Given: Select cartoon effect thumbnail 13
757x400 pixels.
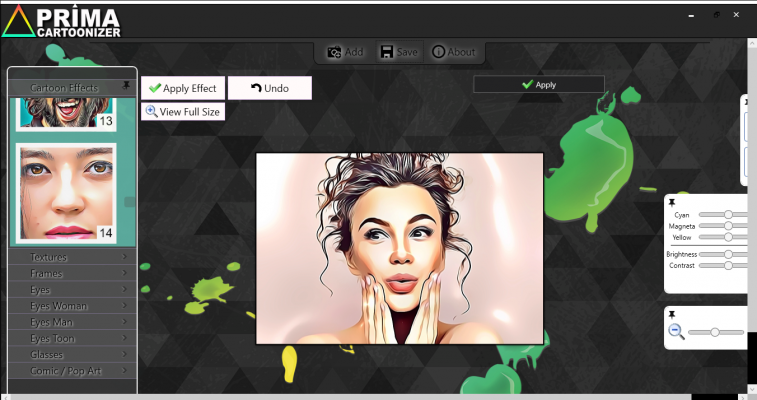Looking at the screenshot, I should 66,113.
